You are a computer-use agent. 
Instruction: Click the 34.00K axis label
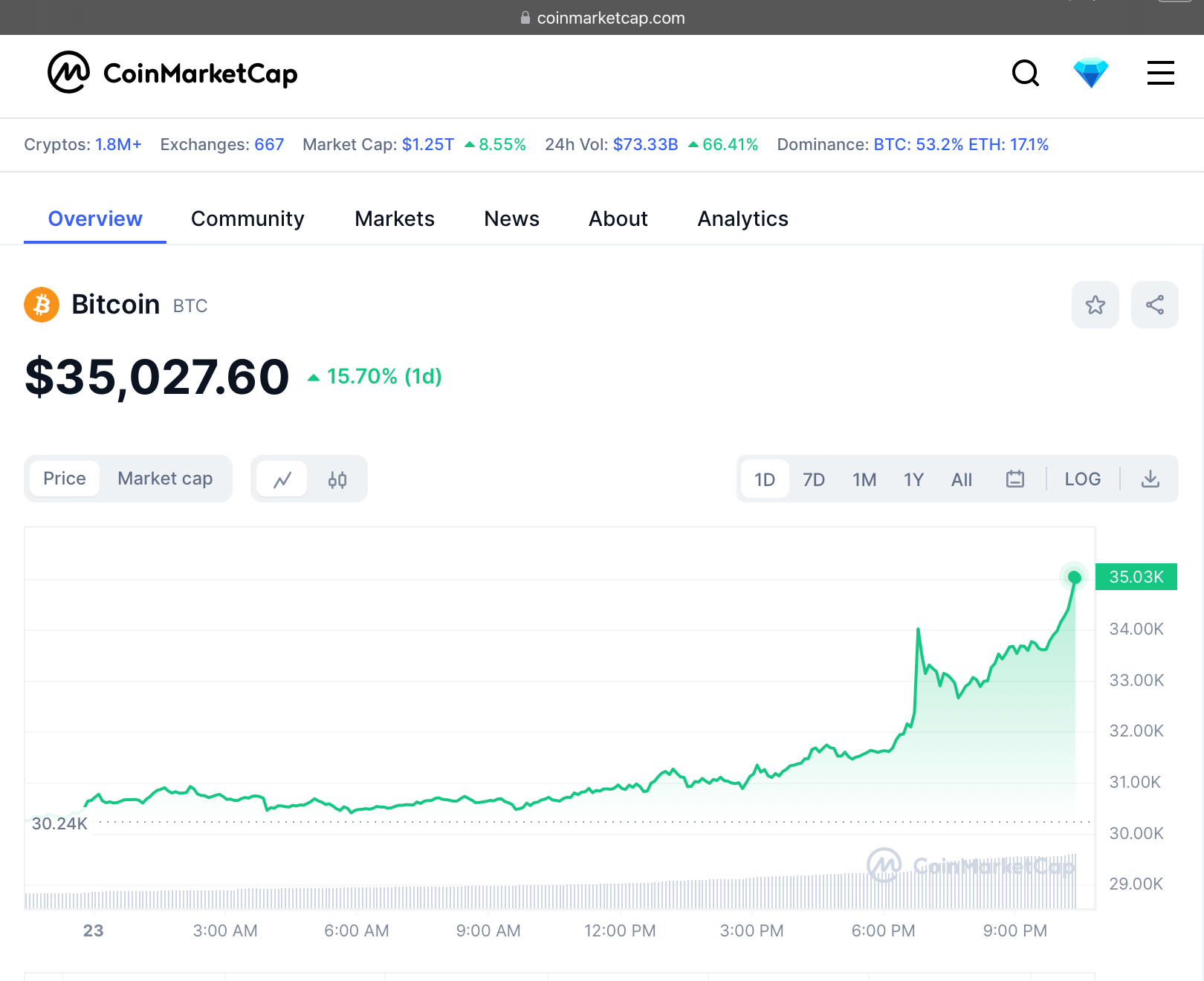coord(1136,629)
